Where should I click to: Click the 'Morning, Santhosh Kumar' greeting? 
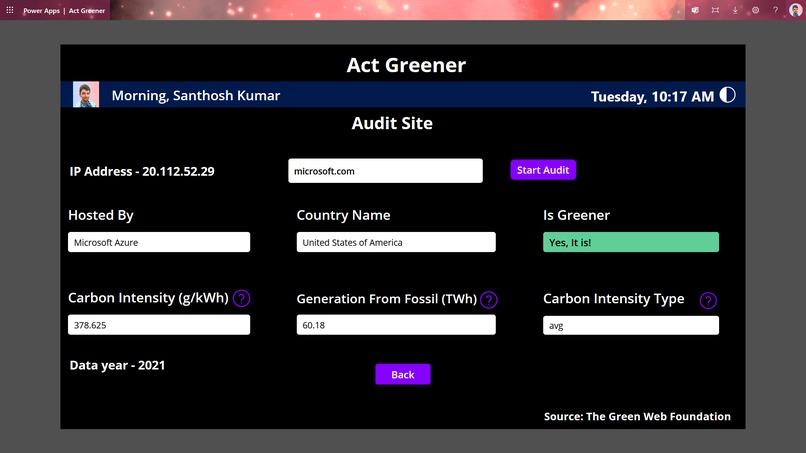(x=196, y=96)
